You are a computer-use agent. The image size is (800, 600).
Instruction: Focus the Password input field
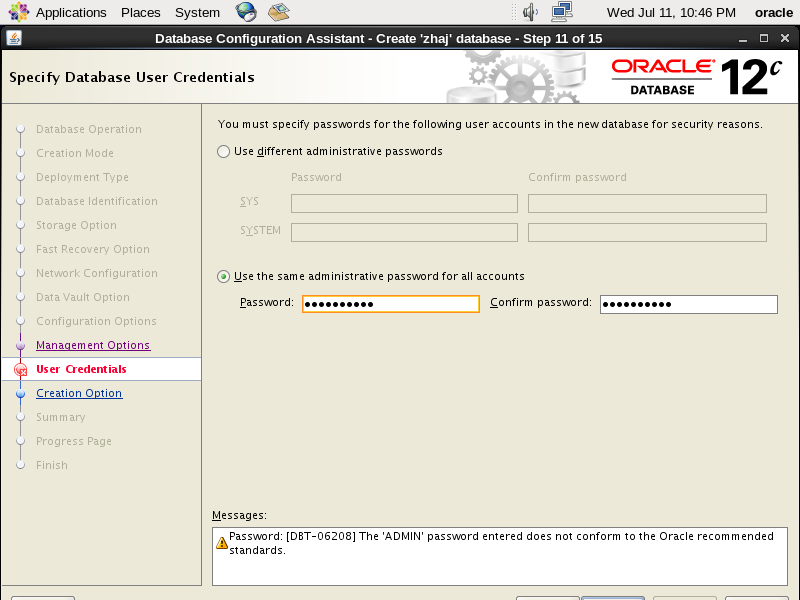click(x=391, y=304)
